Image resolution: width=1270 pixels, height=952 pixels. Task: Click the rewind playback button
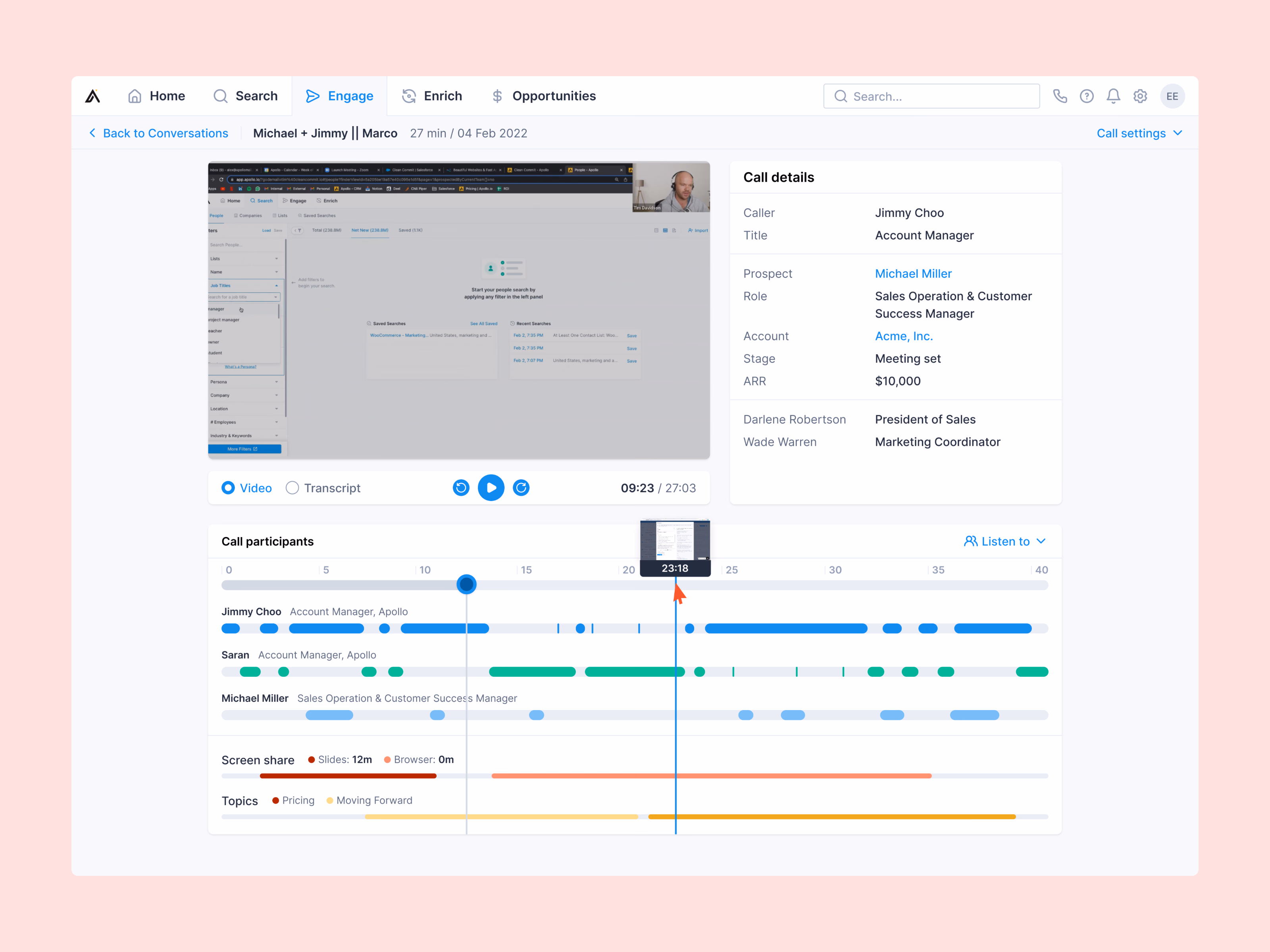[x=461, y=488]
